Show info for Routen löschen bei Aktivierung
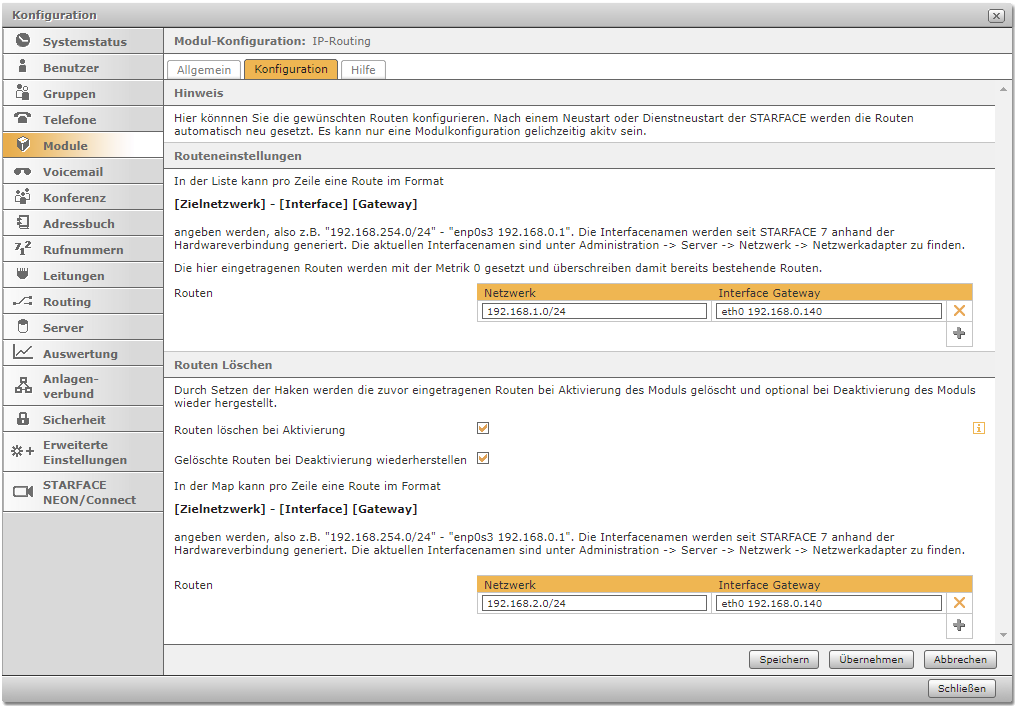Image resolution: width=1015 pixels, height=706 pixels. click(979, 428)
